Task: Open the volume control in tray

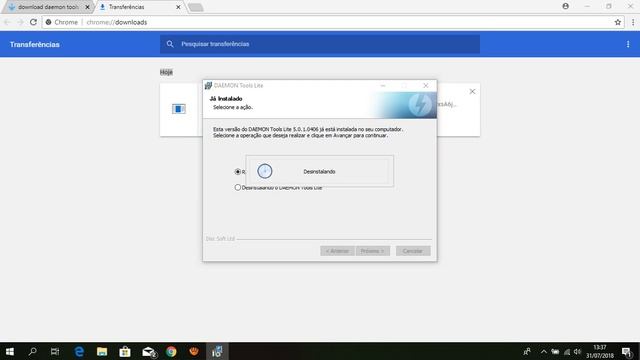Action: tap(577, 351)
